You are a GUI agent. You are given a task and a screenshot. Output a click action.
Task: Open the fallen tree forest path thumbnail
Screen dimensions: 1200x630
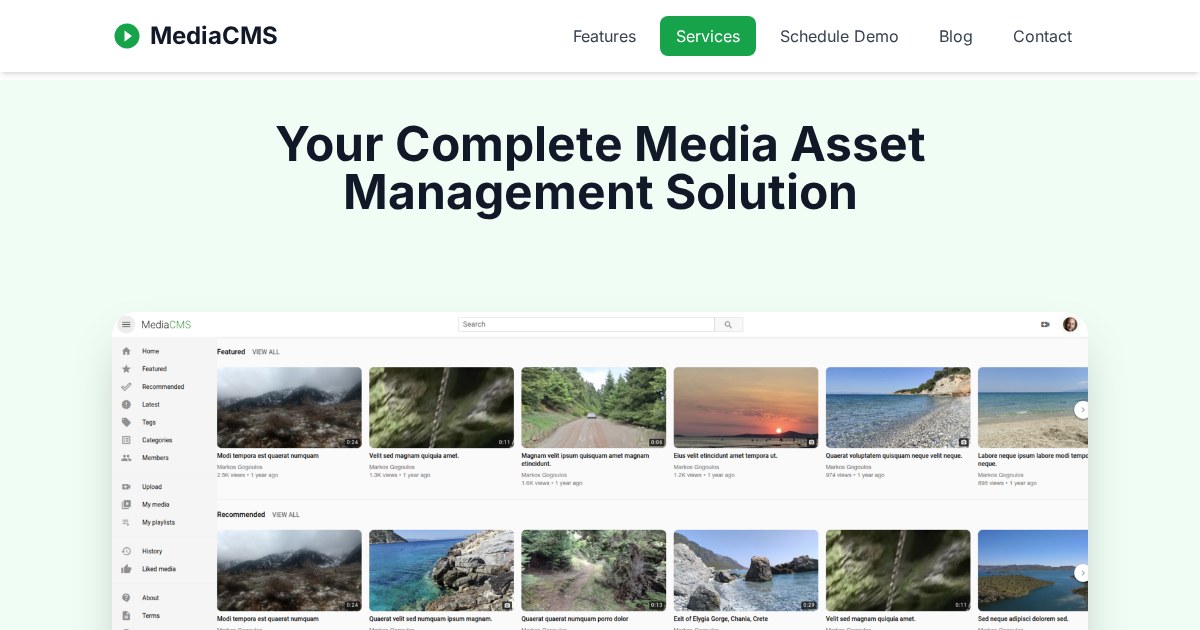593,570
